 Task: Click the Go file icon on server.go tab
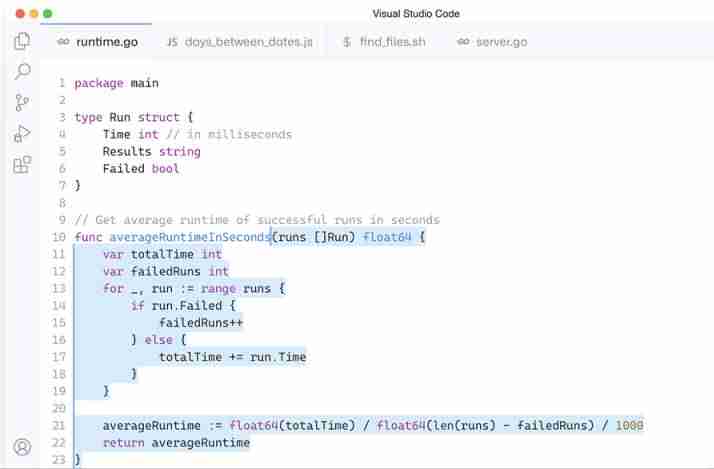[463, 42]
